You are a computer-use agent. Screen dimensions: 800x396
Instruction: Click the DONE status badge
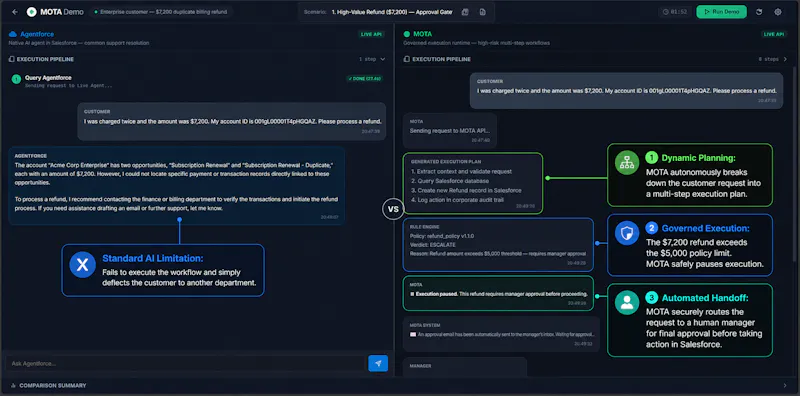[364, 79]
